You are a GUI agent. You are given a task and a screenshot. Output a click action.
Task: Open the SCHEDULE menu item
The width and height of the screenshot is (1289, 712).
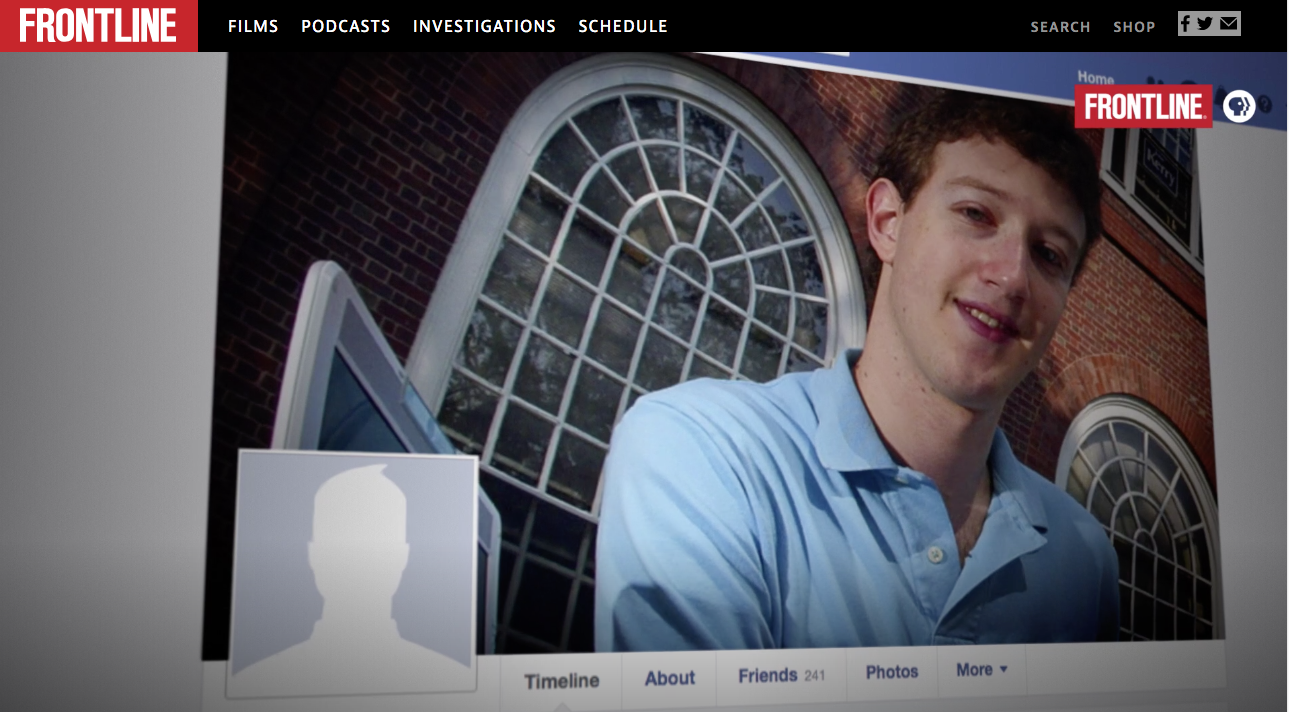(x=623, y=27)
